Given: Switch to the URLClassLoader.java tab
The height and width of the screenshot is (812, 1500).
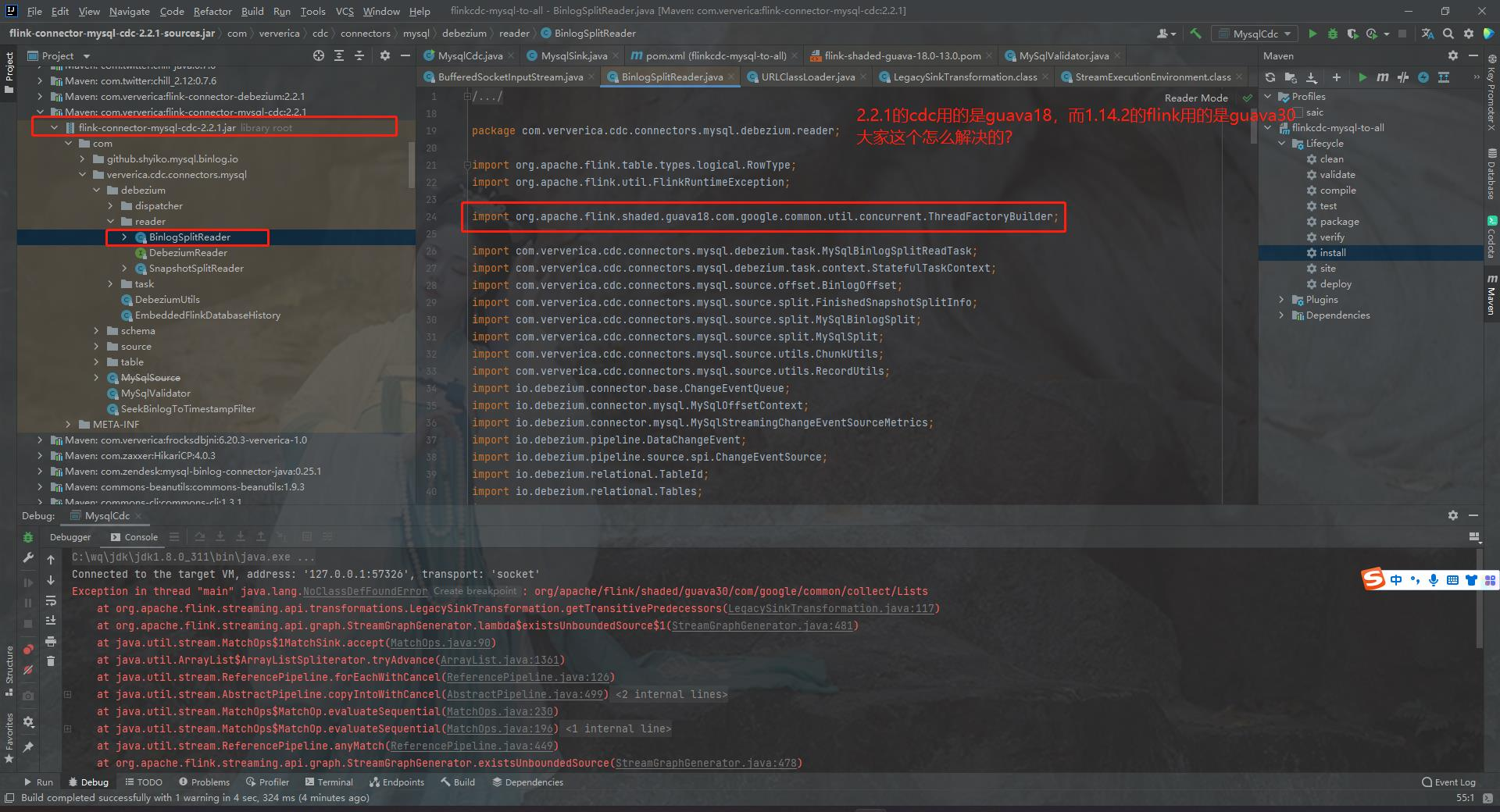Looking at the screenshot, I should pos(808,77).
